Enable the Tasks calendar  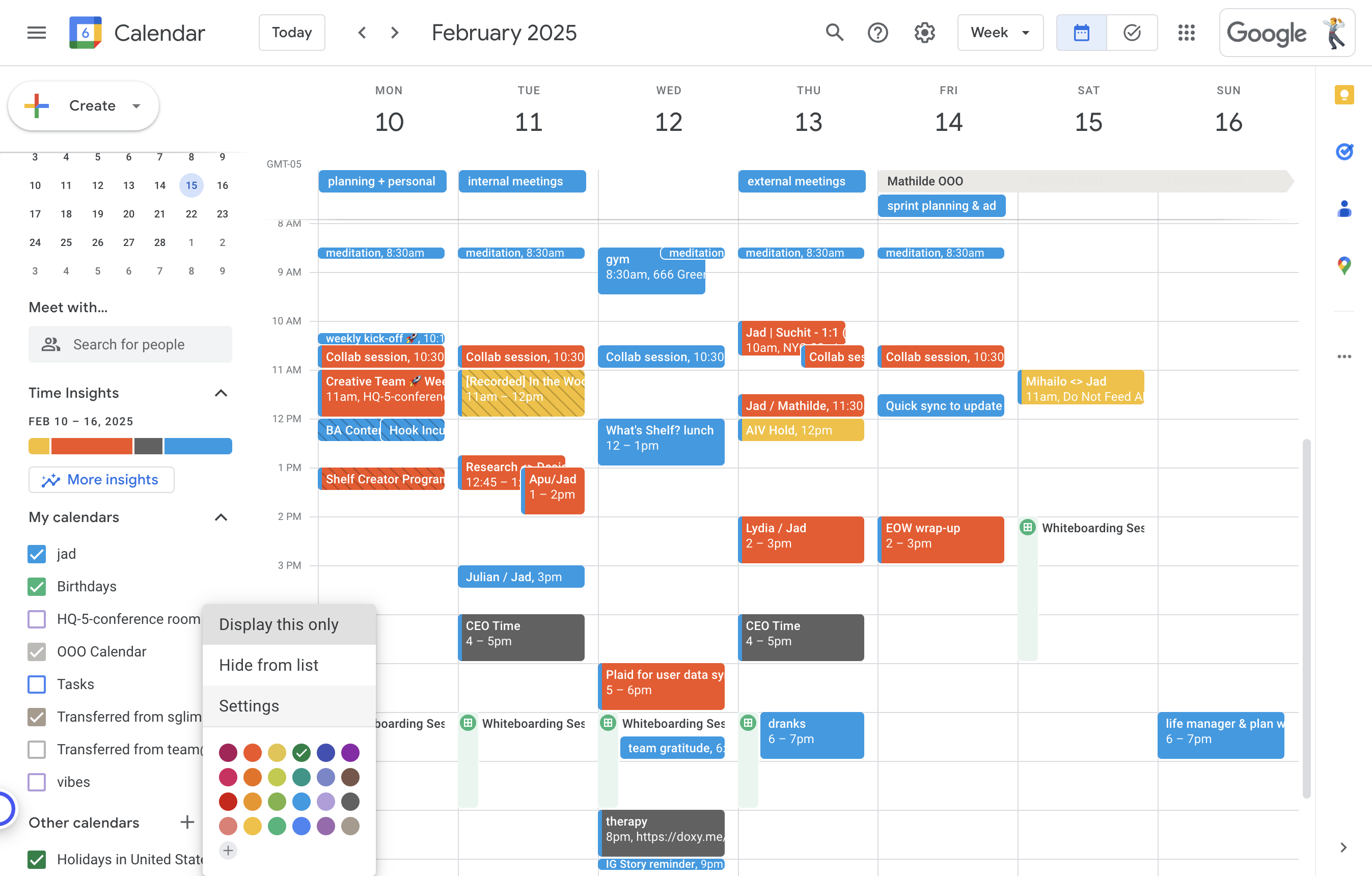coord(37,684)
